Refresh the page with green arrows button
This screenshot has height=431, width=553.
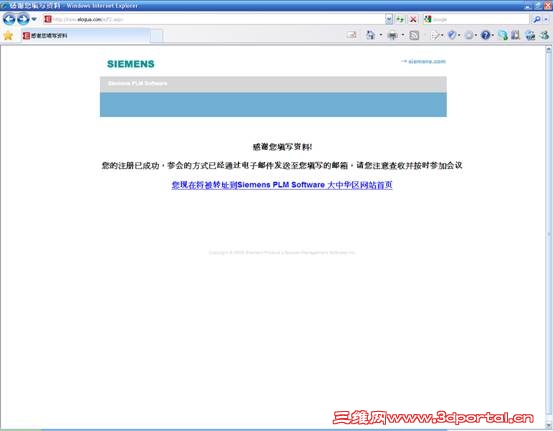[400, 19]
